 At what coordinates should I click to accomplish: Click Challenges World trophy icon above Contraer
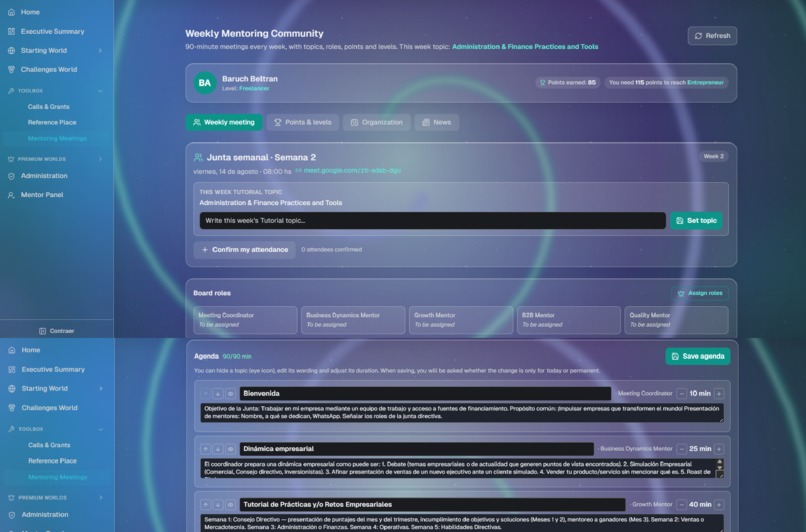pos(11,69)
